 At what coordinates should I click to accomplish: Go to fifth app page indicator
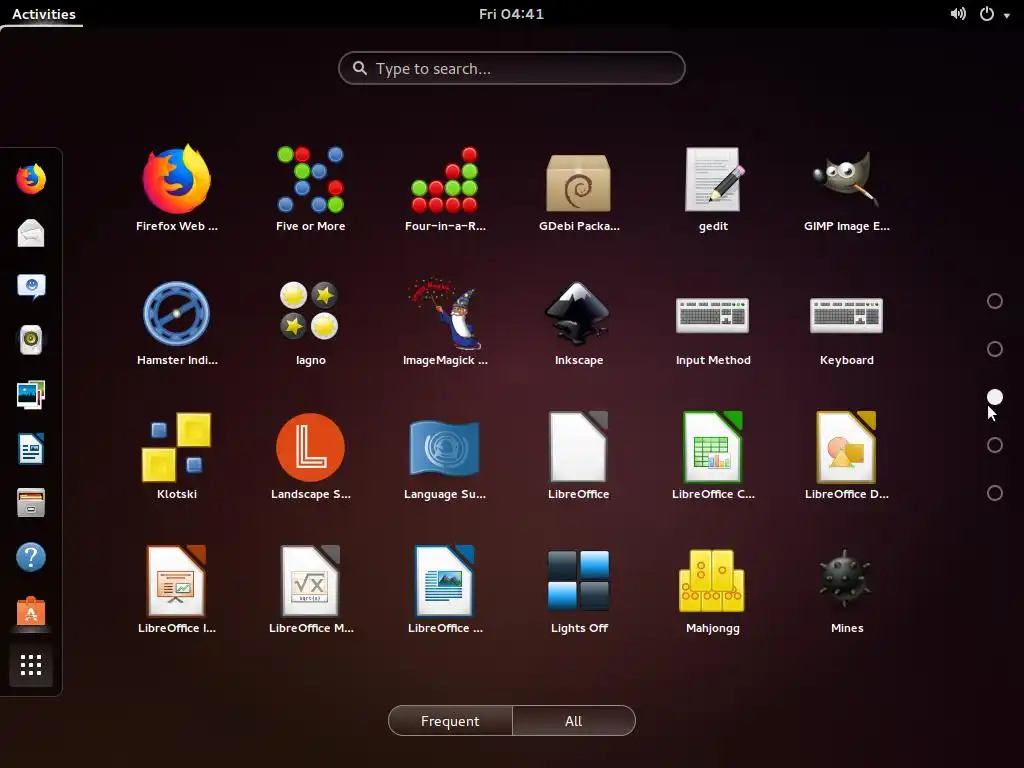pos(995,493)
